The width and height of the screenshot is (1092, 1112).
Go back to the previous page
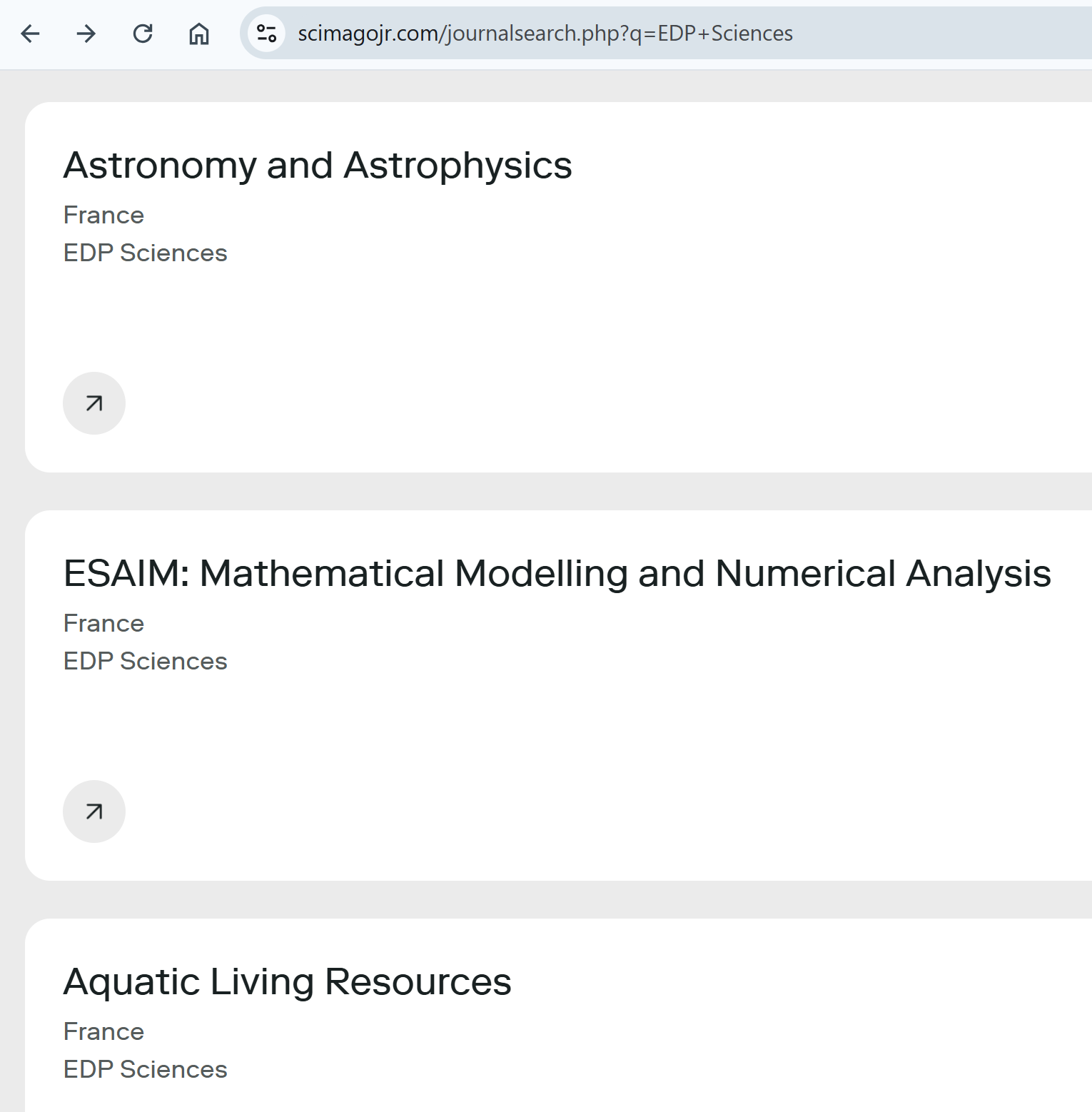(x=30, y=34)
